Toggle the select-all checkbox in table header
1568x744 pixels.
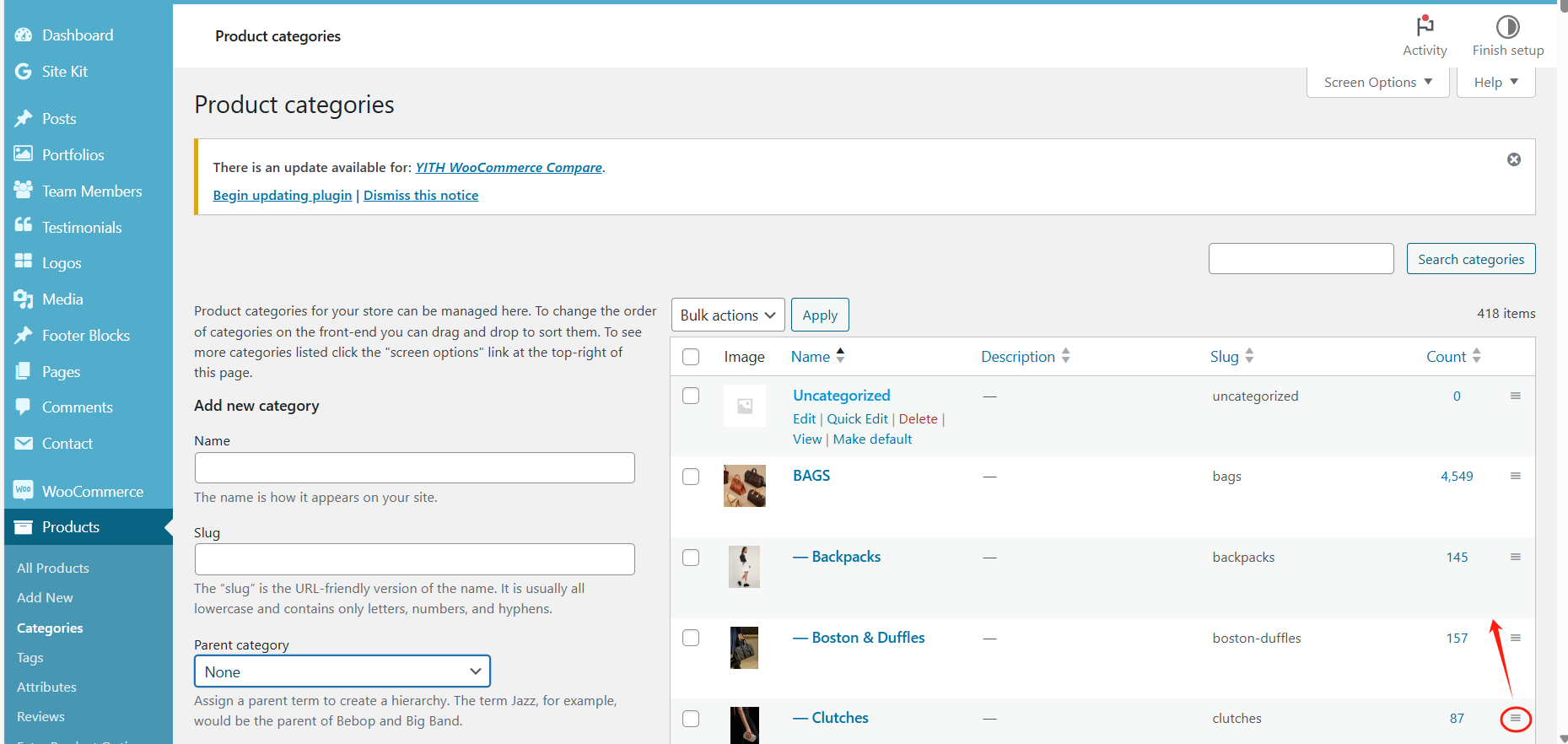coord(691,357)
